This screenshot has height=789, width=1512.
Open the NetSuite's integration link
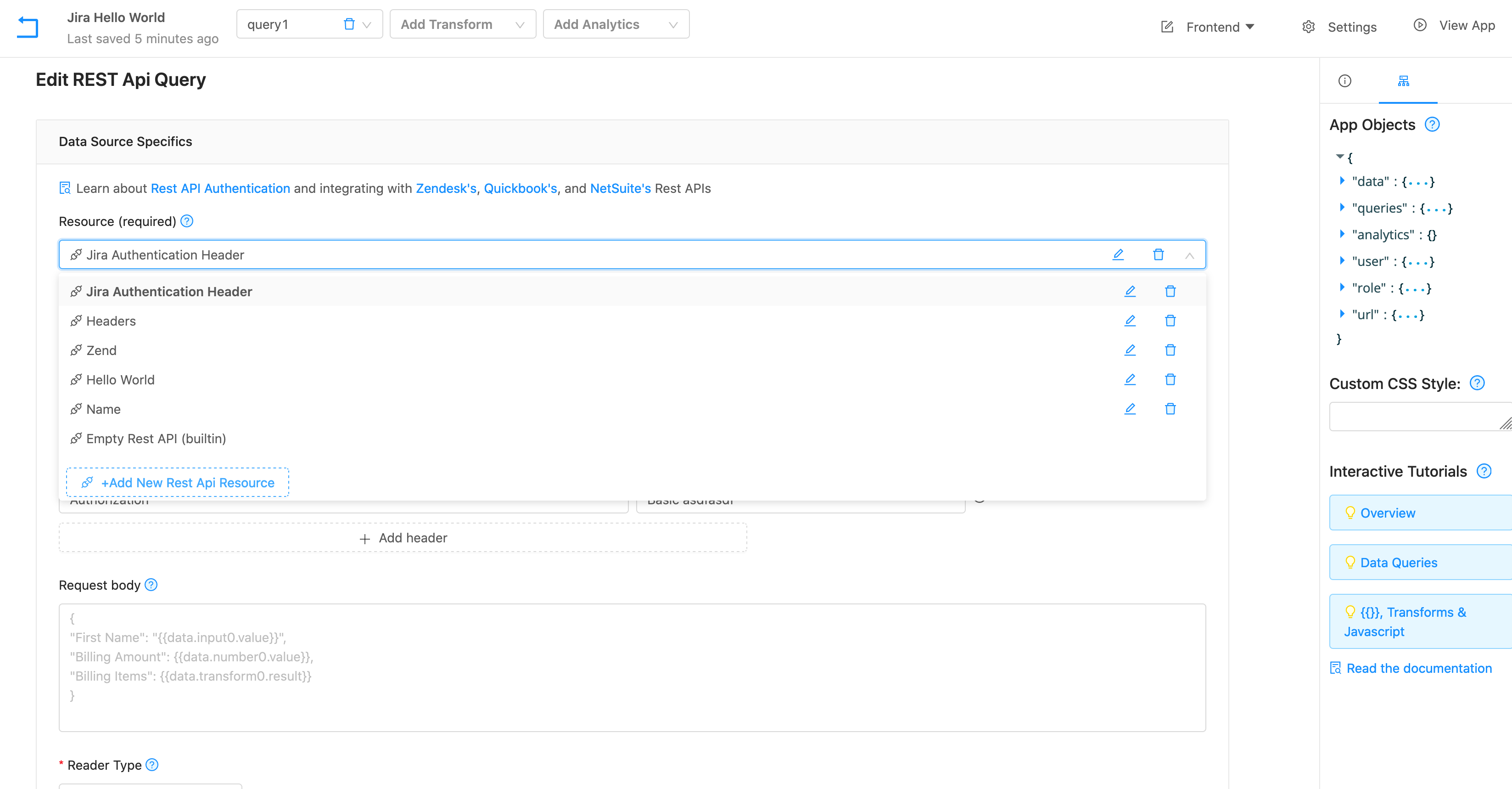tap(621, 188)
